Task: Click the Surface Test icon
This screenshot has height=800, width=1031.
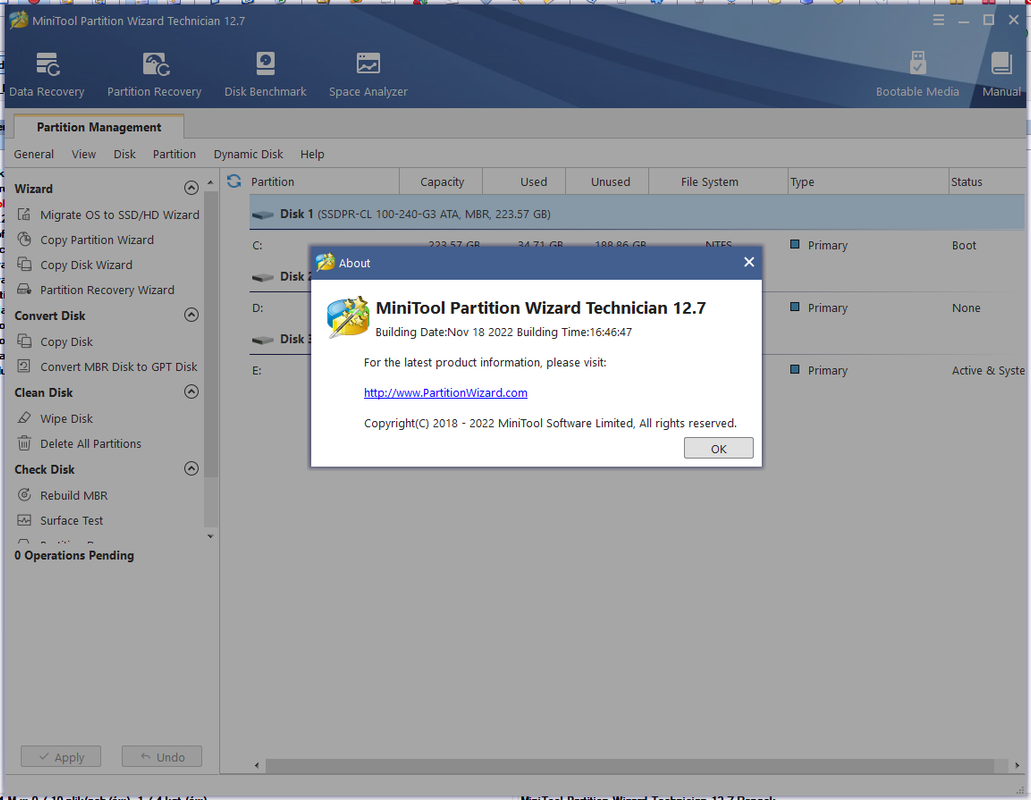Action: (24, 520)
